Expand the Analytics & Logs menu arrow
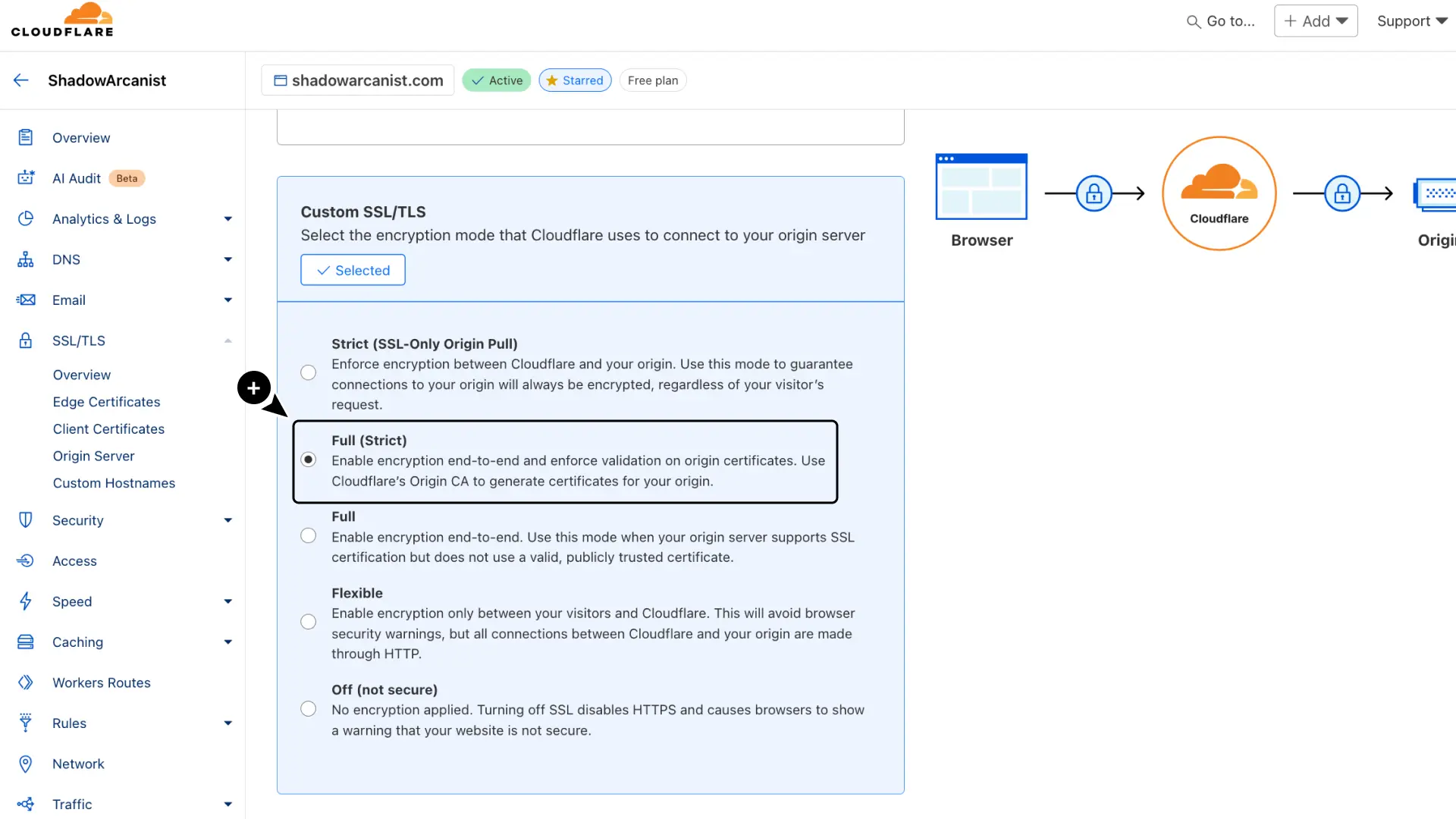This screenshot has height=819, width=1456. point(227,219)
